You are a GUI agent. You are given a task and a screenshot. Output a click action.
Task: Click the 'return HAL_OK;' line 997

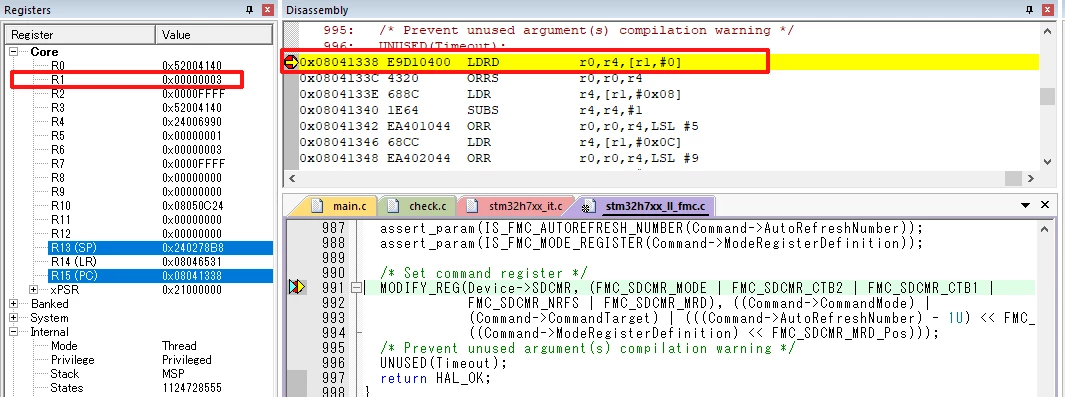point(435,378)
